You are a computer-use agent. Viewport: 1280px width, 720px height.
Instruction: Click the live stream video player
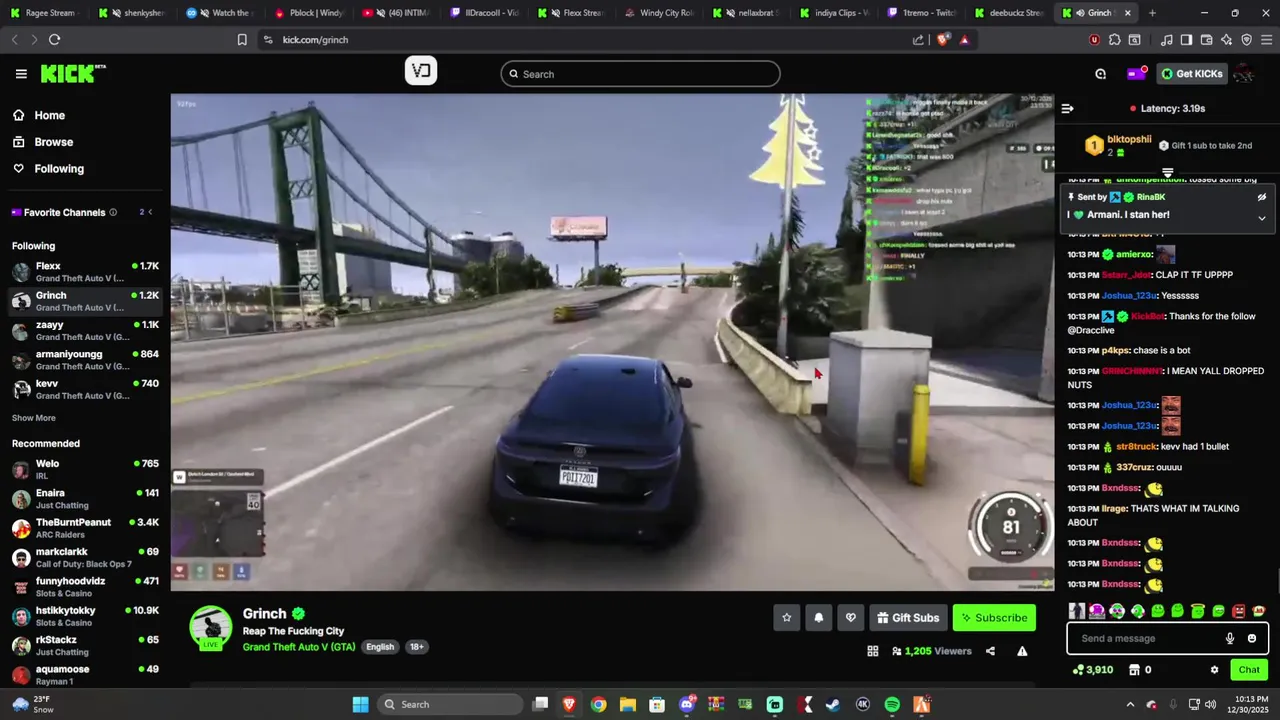tap(612, 342)
